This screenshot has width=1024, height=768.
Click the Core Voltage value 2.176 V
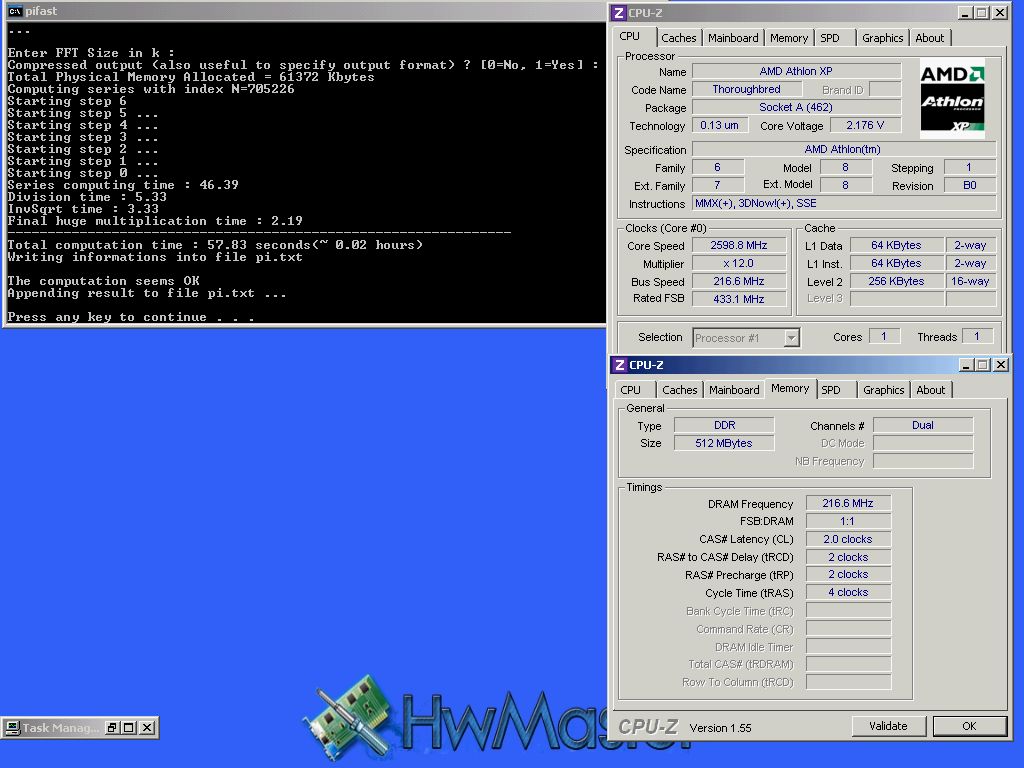[865, 125]
